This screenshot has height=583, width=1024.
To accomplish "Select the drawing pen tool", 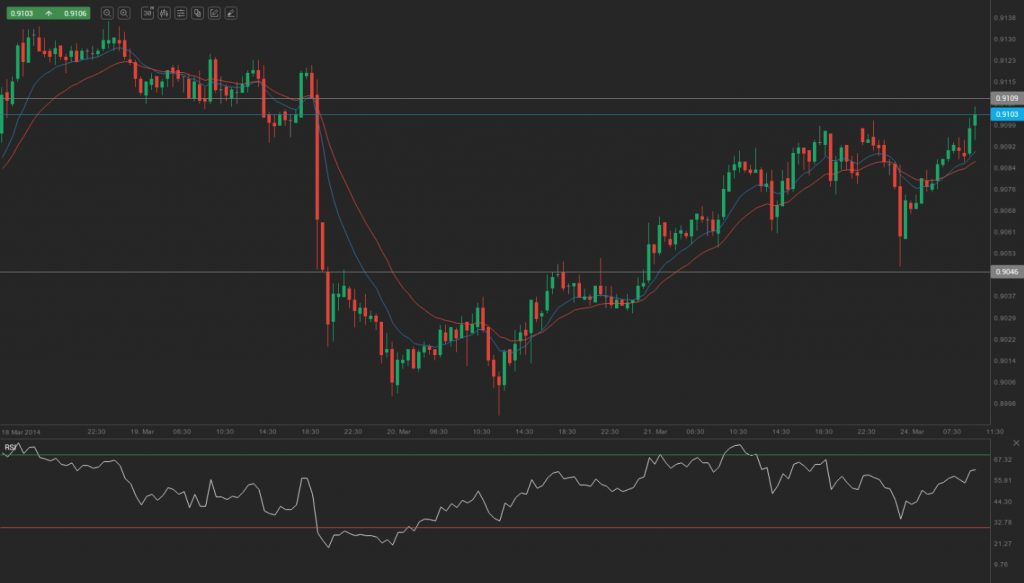I will (230, 13).
